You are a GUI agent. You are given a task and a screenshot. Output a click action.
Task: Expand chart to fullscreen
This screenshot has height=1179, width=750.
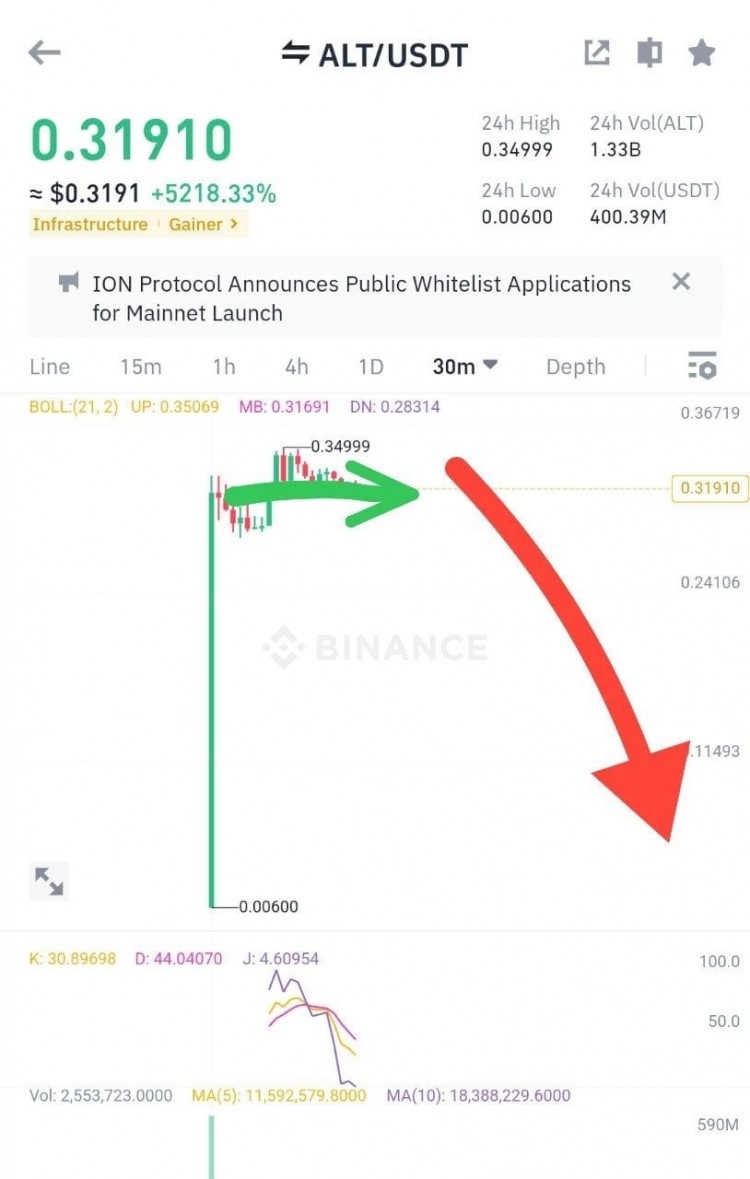pos(49,880)
